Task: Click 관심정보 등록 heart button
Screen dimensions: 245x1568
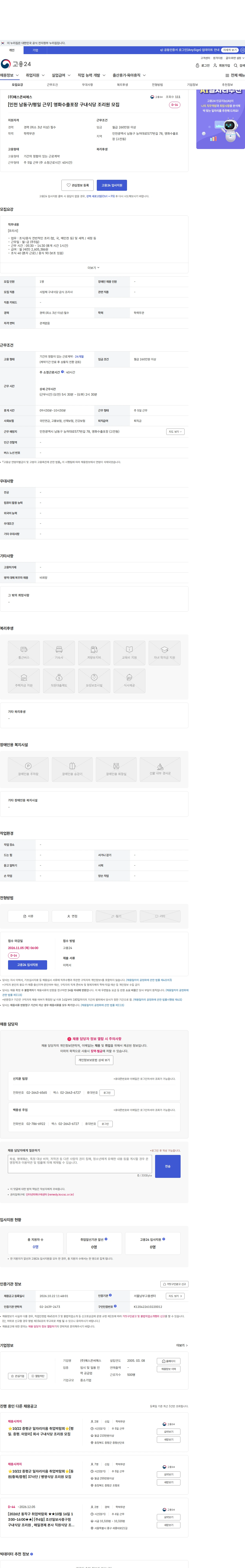Action: [77, 185]
